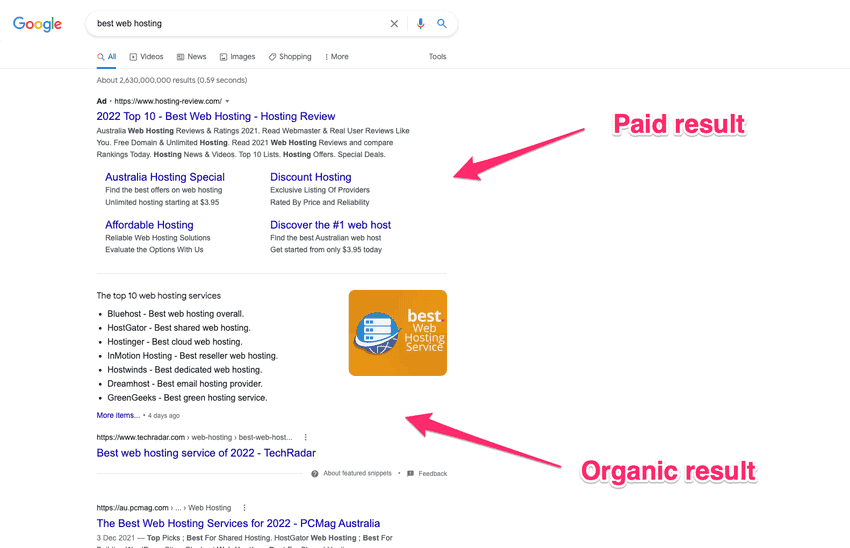Start voice search with microphone icon
The image size is (850, 548).
pos(420,23)
